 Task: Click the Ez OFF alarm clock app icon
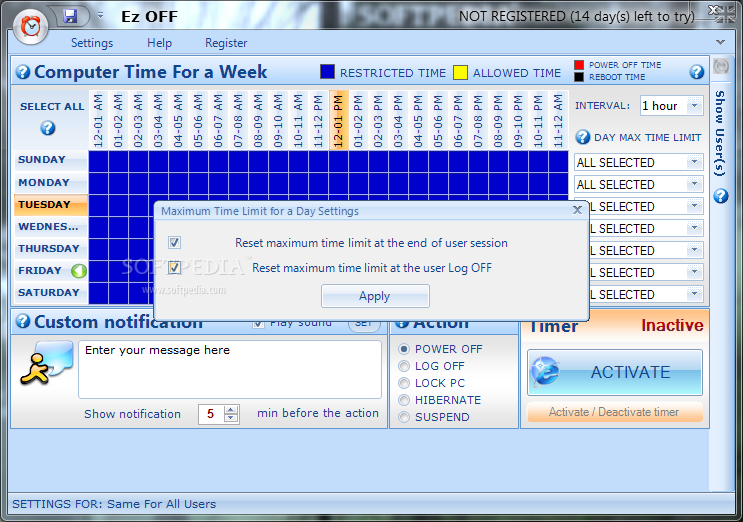tap(31, 27)
